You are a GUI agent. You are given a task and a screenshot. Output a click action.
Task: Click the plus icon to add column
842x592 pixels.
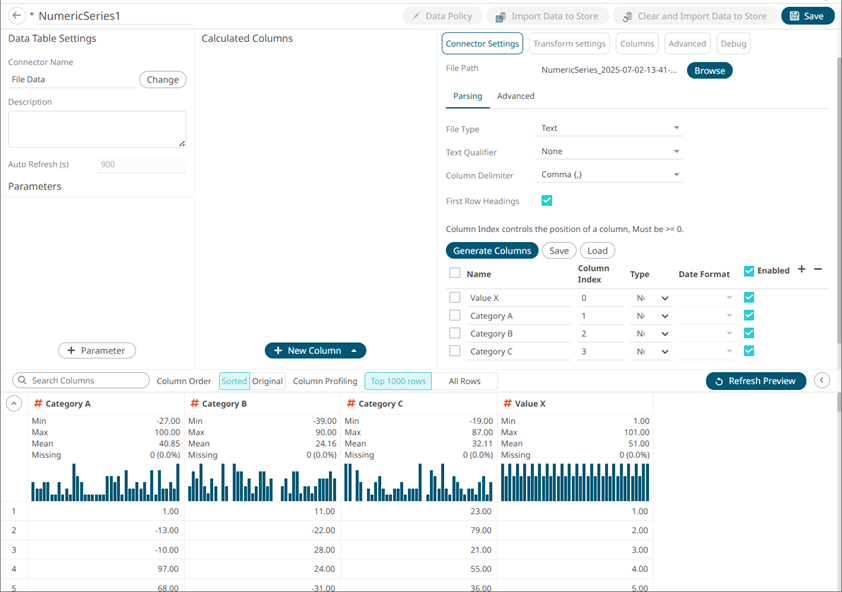pos(801,270)
